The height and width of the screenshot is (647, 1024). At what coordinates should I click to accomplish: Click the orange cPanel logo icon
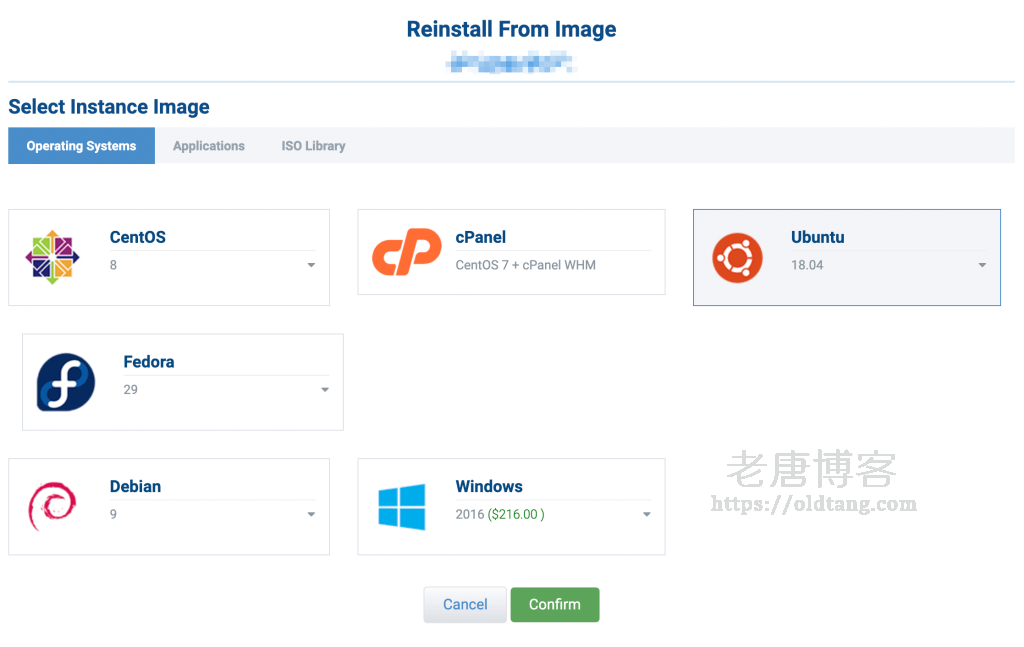[x=406, y=252]
